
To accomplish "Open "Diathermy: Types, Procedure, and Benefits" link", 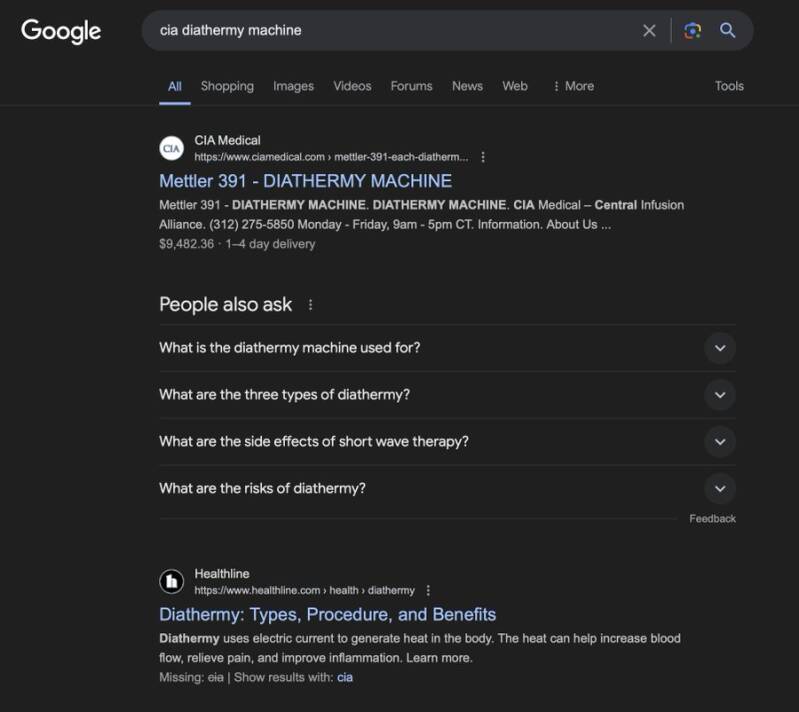I will pyautogui.click(x=327, y=614).
